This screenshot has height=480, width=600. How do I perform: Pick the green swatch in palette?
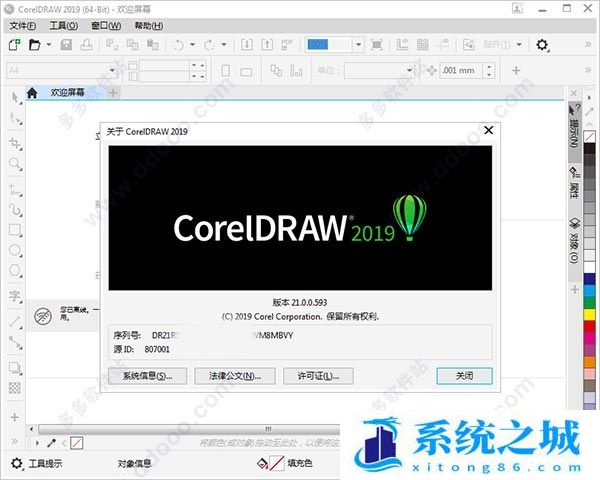589,302
